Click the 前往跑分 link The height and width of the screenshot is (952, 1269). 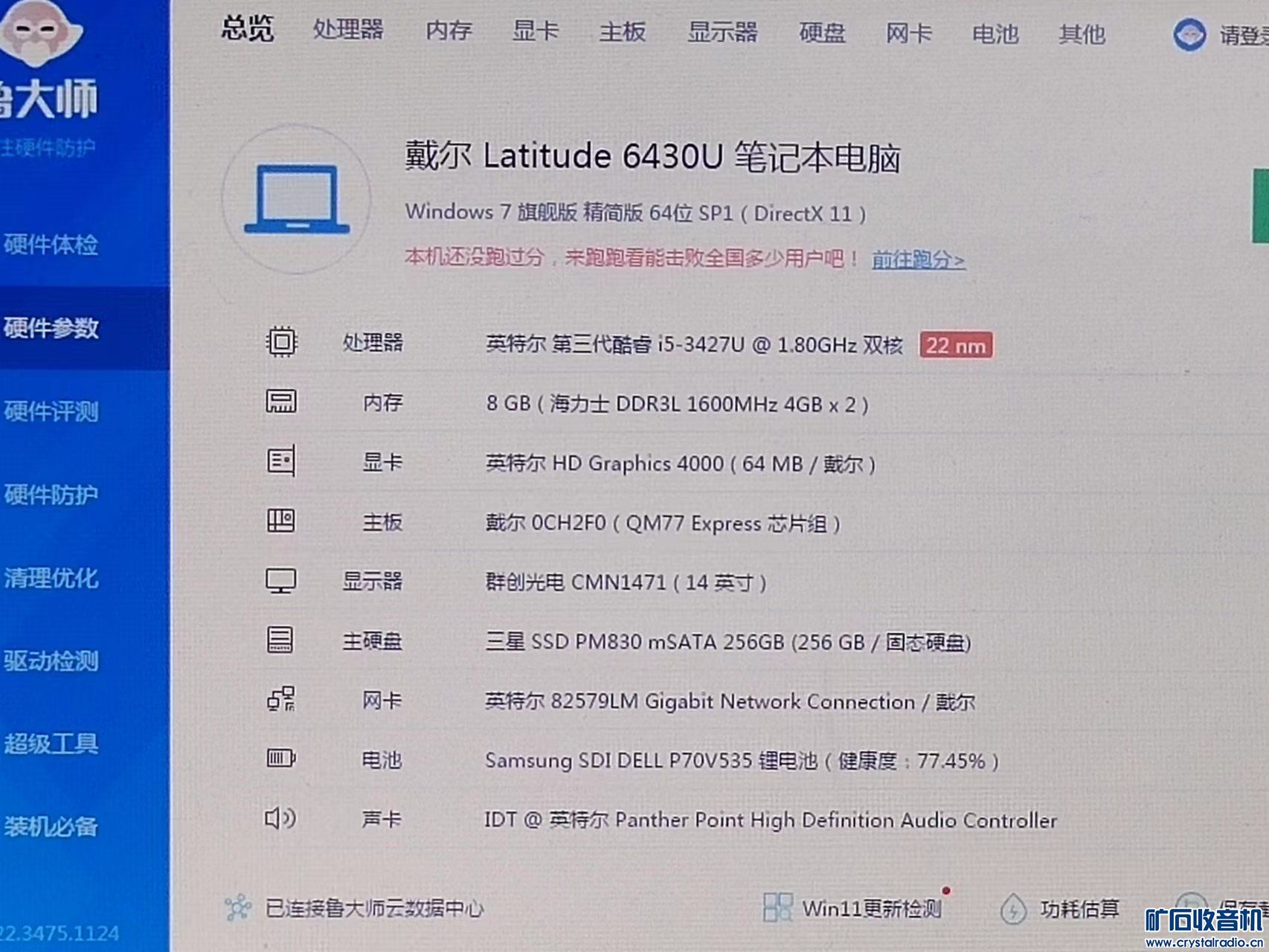[919, 260]
